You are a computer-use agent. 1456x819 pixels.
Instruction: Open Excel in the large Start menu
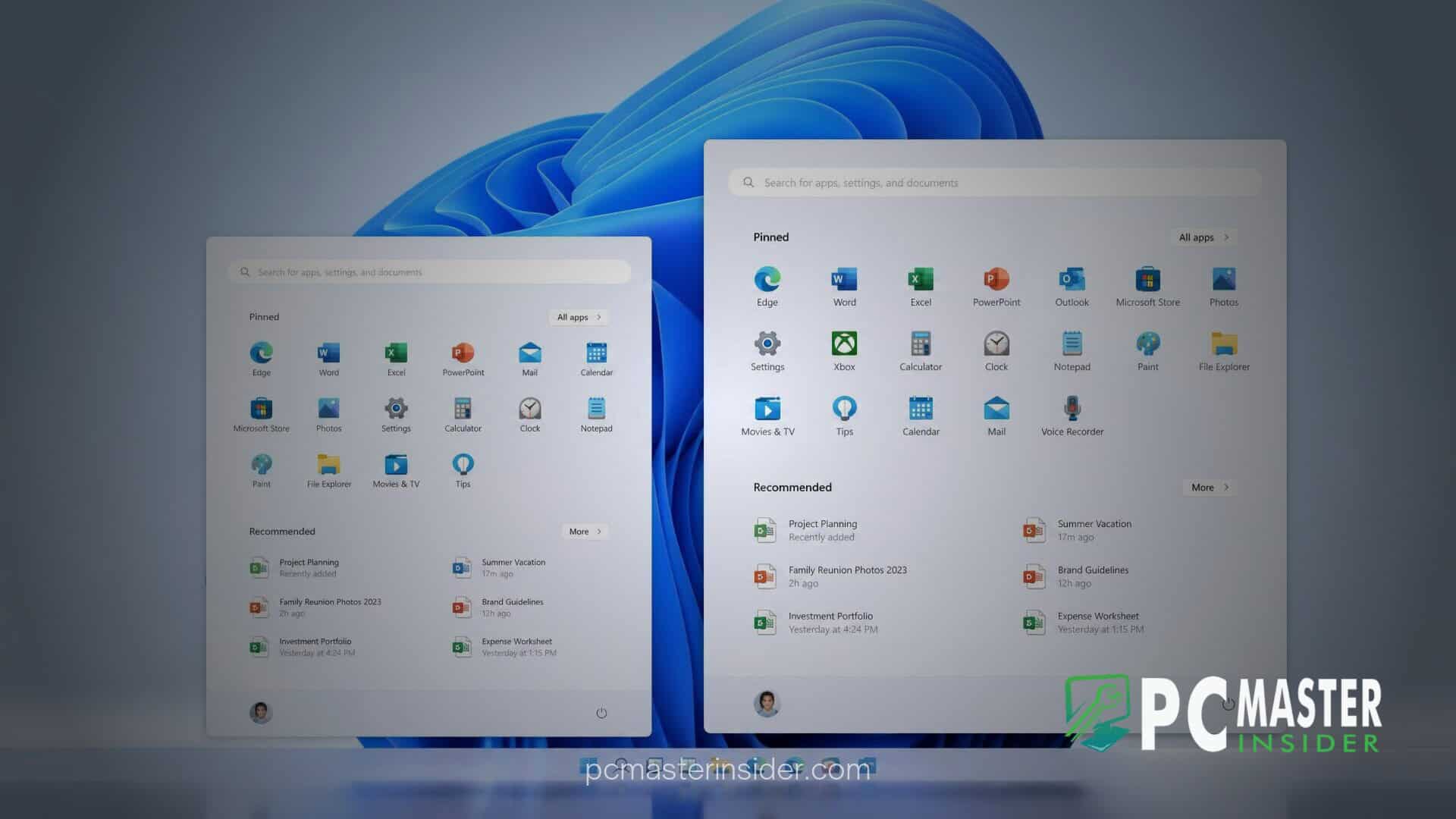921,286
